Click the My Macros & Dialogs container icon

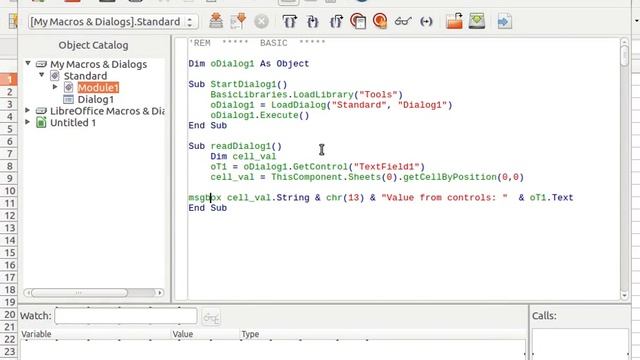pyautogui.click(x=41, y=64)
